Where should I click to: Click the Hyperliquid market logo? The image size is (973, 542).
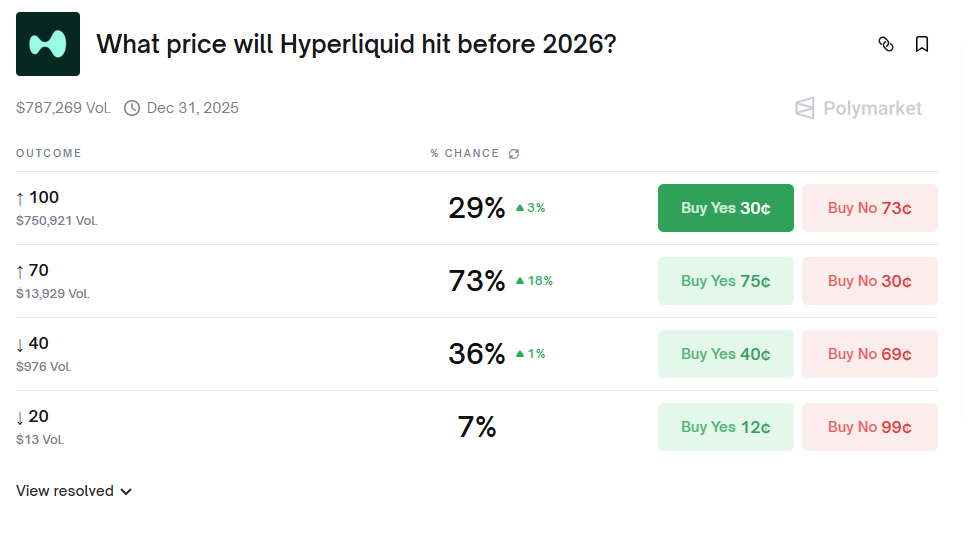48,44
